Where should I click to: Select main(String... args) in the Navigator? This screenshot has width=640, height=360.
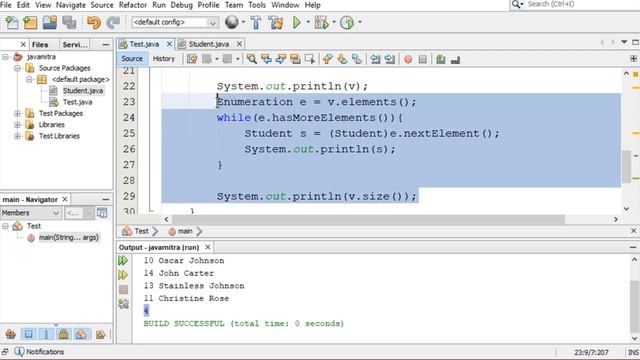69,237
